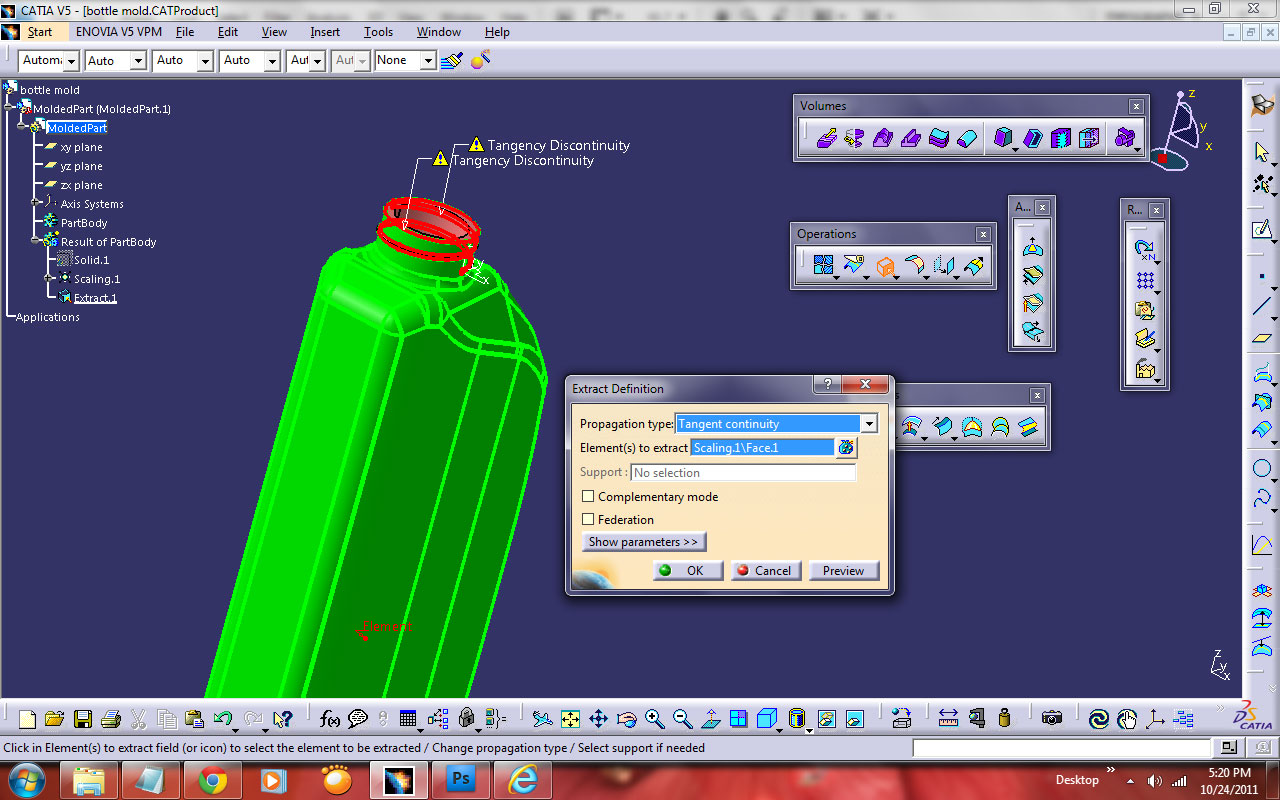Click the Fit All In icon
The image size is (1280, 800).
[x=570, y=719]
